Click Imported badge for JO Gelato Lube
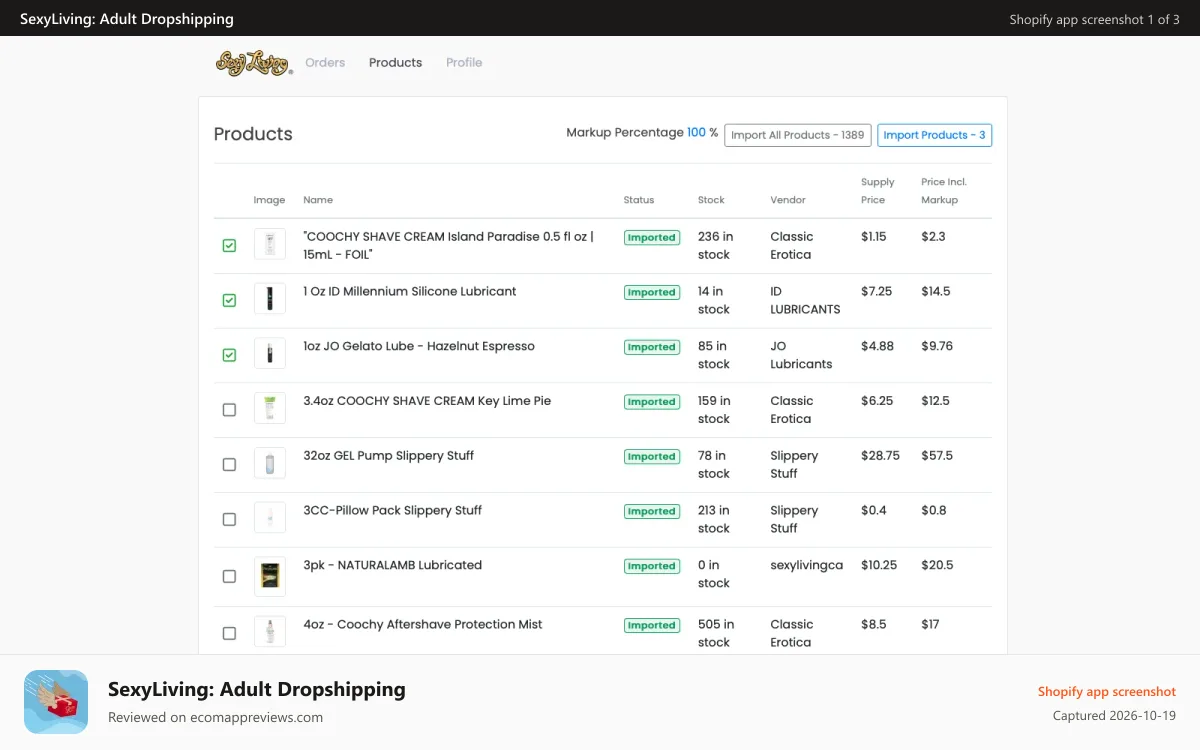The width and height of the screenshot is (1200, 750). tap(652, 347)
